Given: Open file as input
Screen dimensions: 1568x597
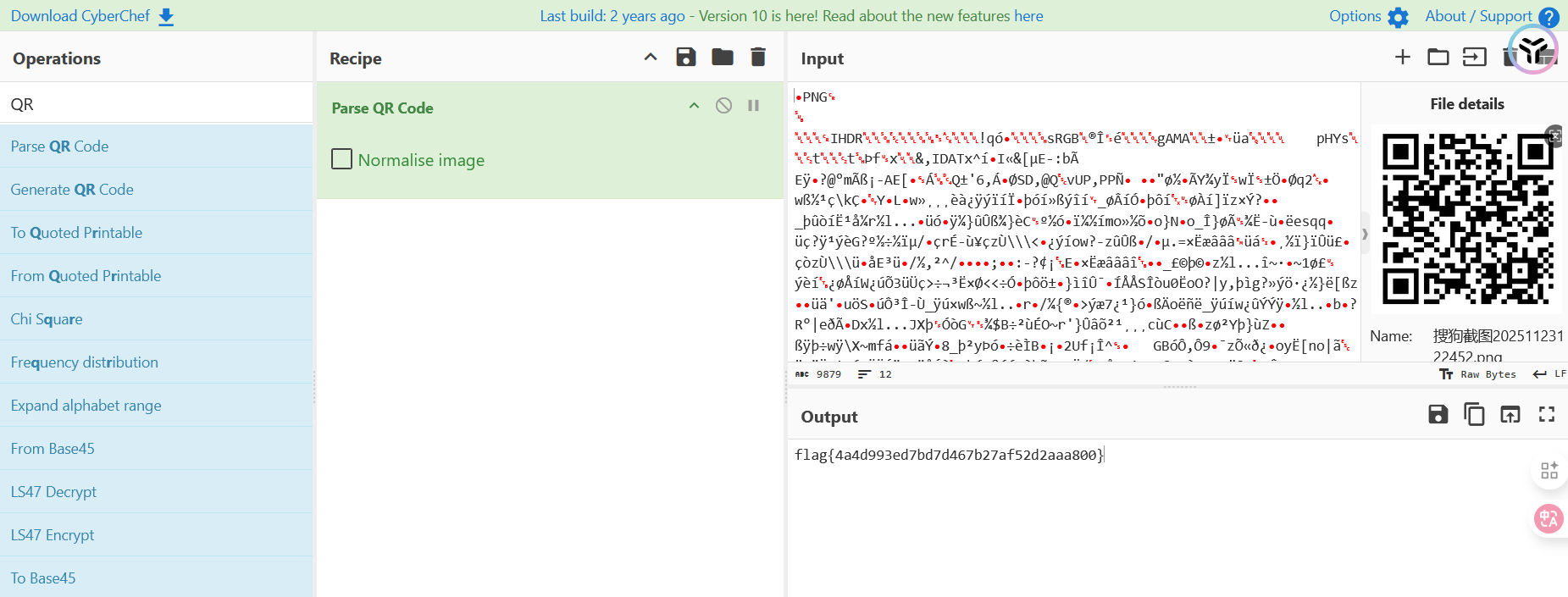Looking at the screenshot, I should (1474, 57).
